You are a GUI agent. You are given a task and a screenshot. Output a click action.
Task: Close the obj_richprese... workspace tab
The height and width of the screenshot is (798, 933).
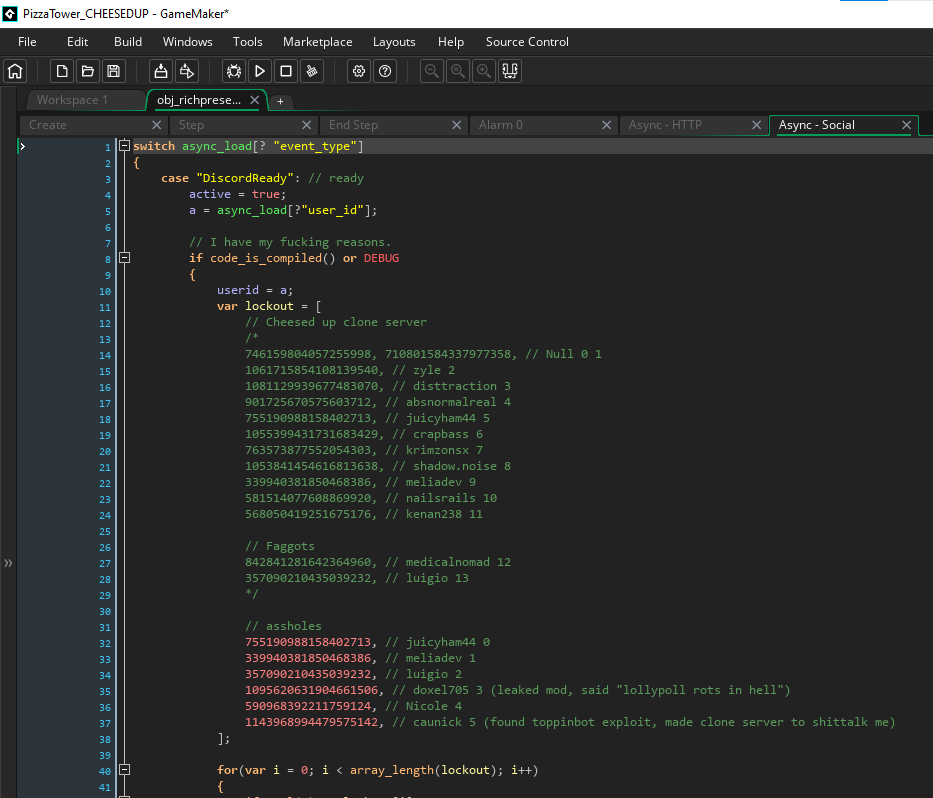(255, 100)
